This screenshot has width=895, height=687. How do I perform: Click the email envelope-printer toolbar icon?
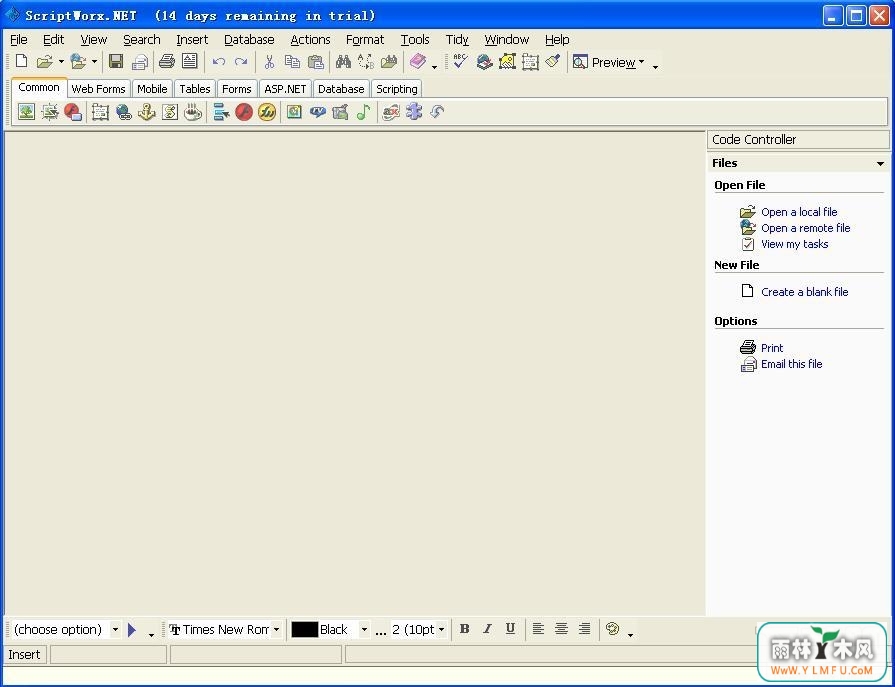[139, 61]
